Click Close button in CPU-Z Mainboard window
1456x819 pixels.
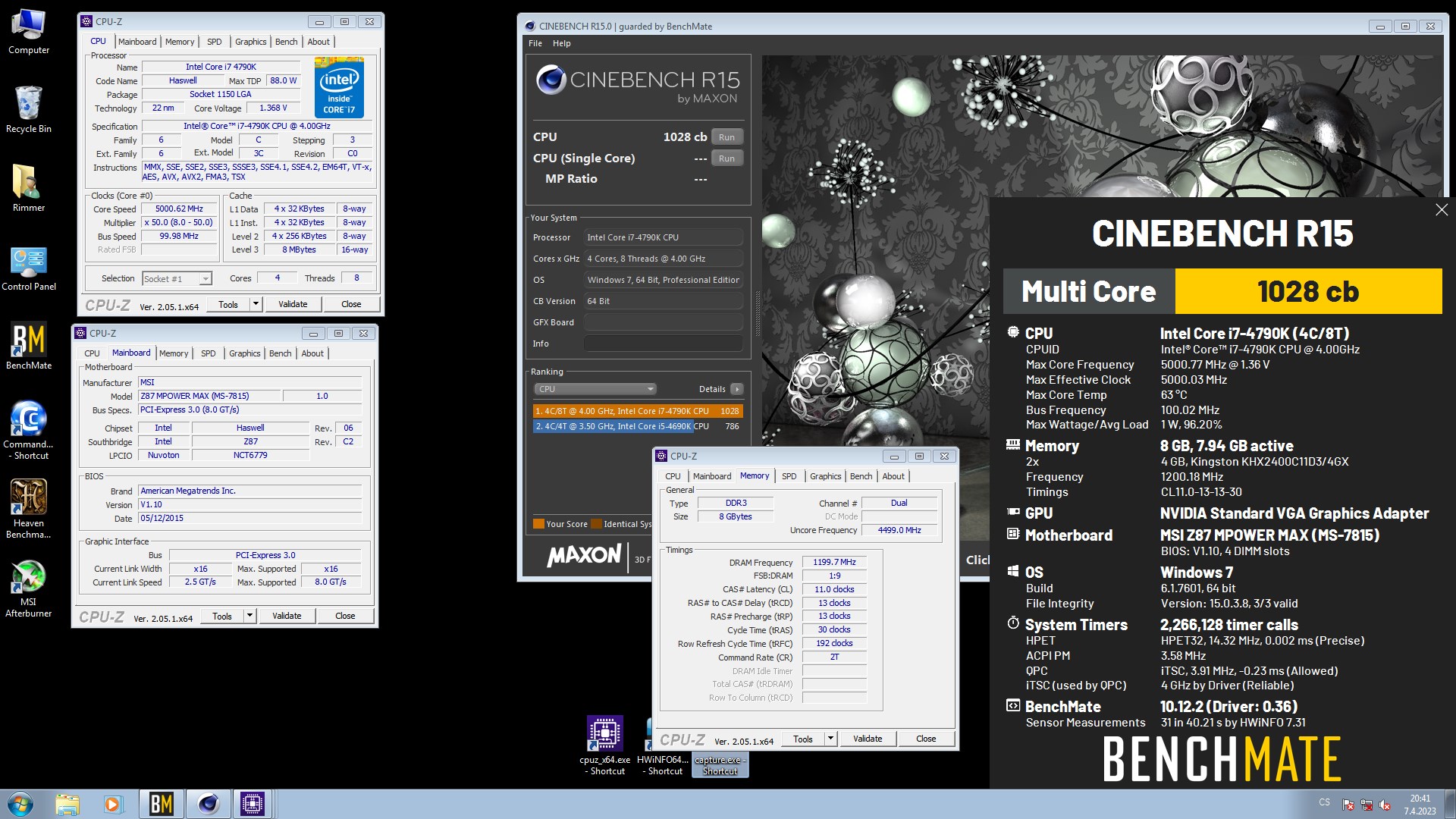(x=345, y=616)
